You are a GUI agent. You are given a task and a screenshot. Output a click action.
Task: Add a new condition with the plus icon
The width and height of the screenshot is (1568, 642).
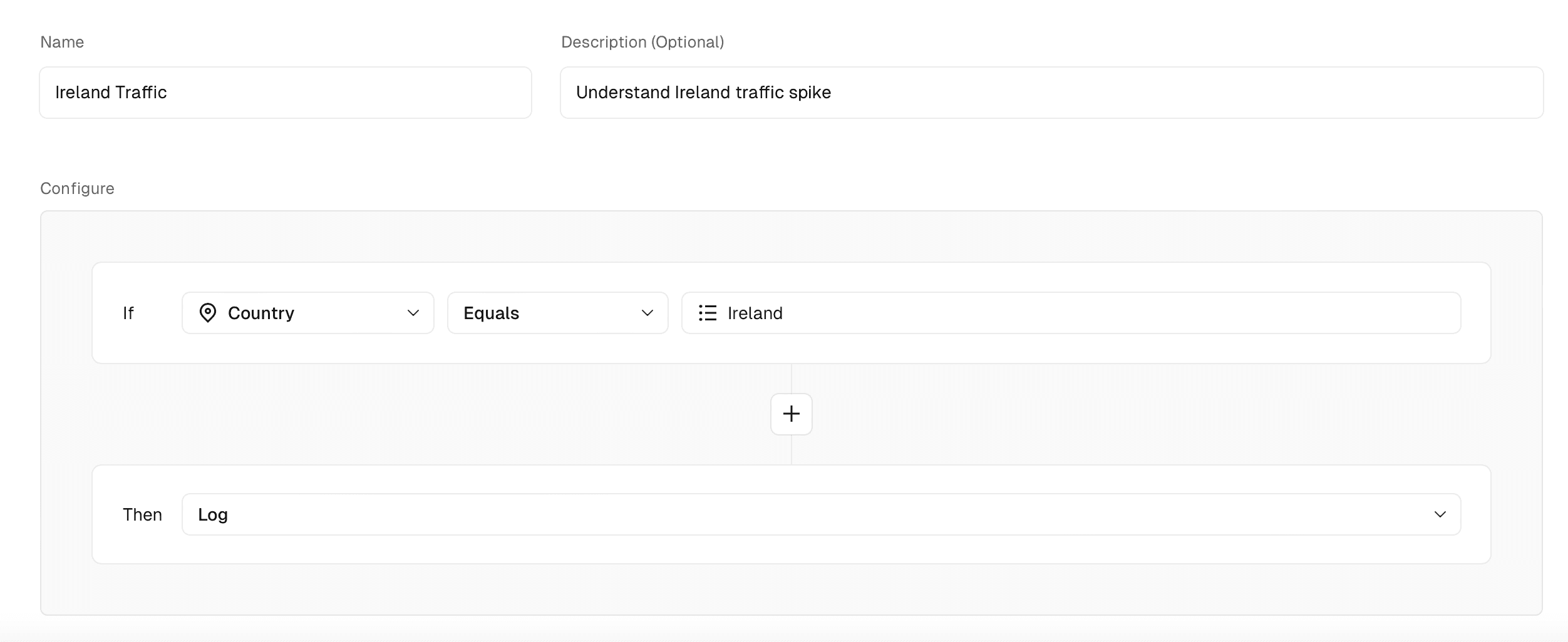(x=791, y=414)
